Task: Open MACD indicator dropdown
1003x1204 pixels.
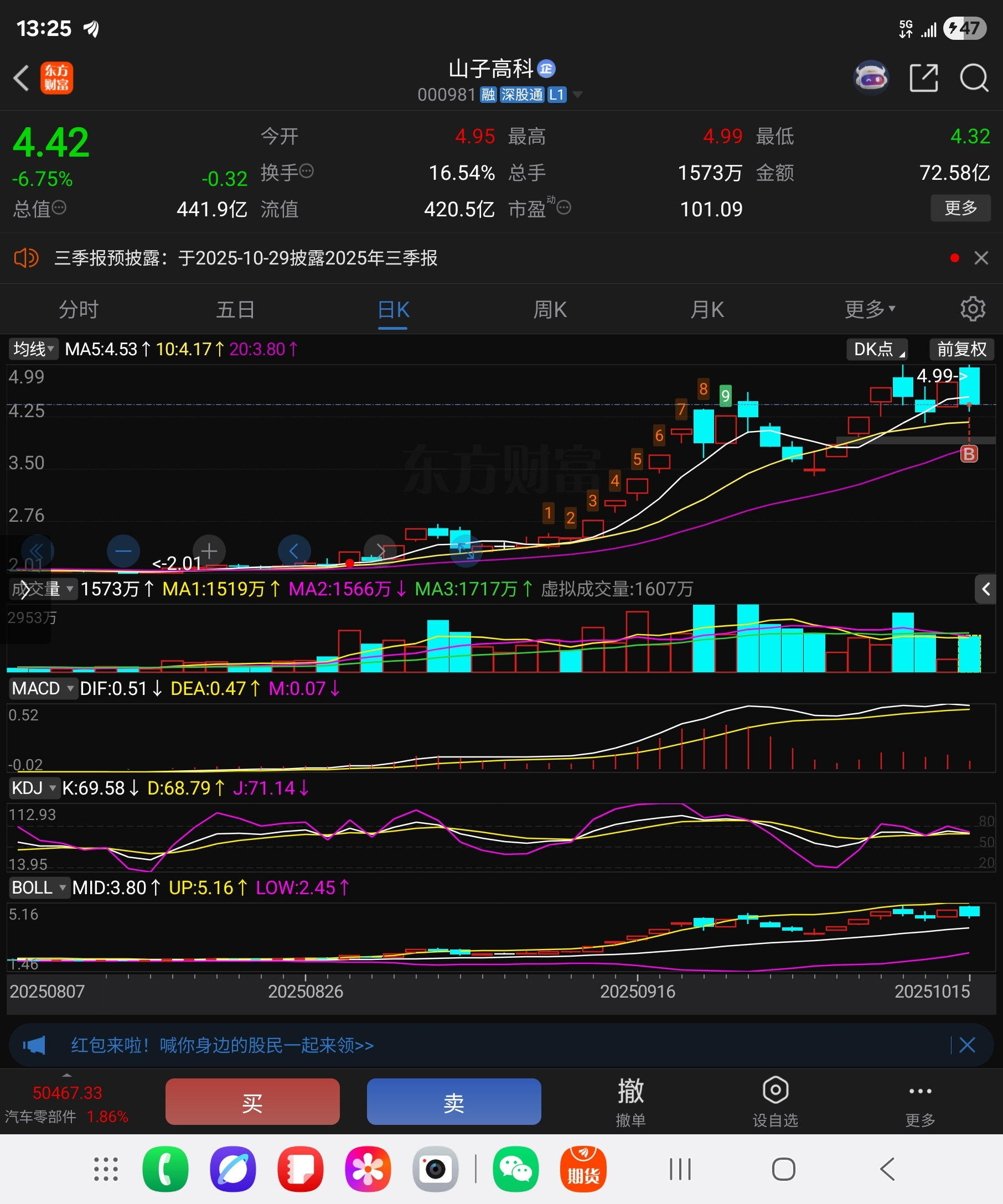Action: [43, 688]
